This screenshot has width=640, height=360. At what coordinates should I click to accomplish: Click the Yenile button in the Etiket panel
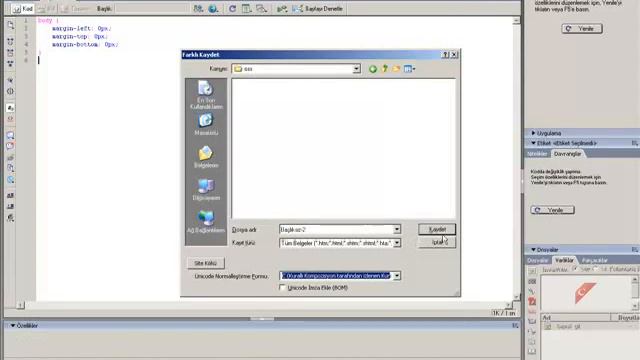coord(552,210)
